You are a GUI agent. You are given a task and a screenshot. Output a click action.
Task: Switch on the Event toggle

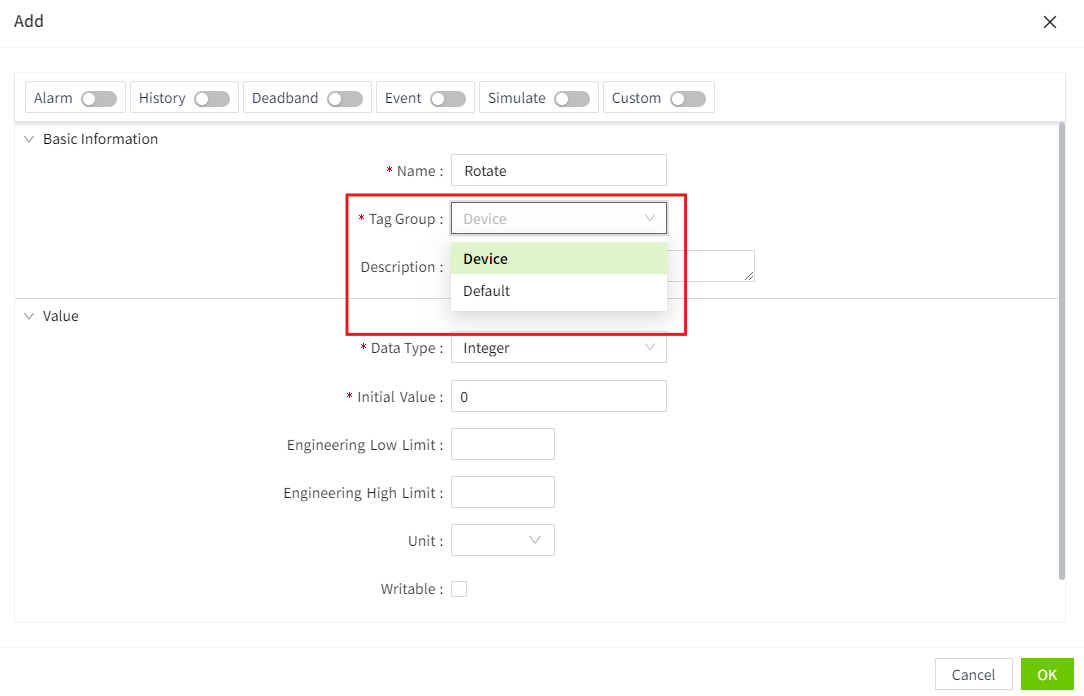coord(447,98)
